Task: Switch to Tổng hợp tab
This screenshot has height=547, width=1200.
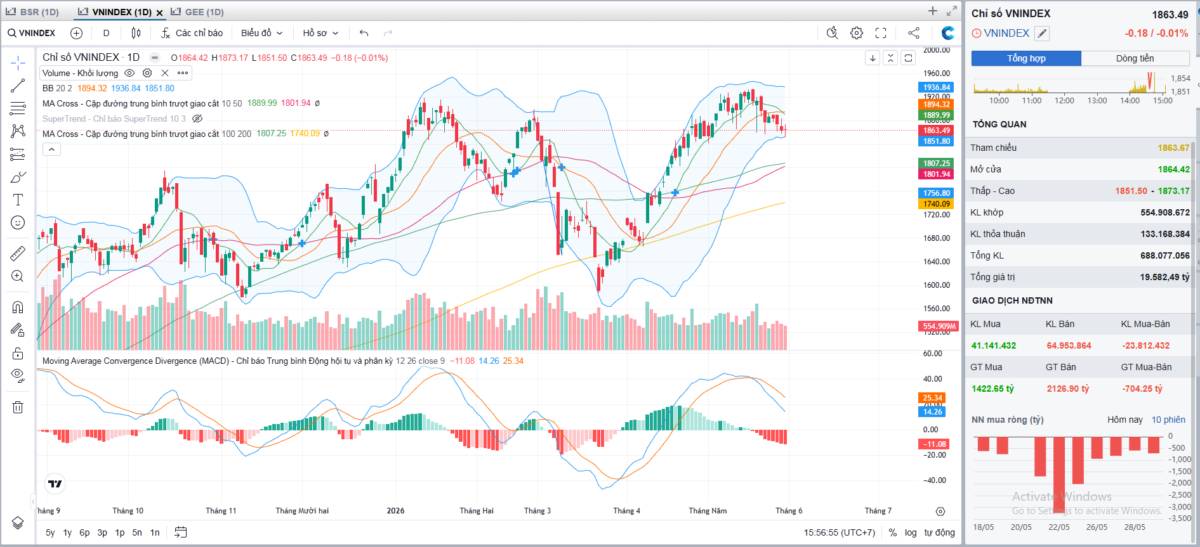Action: (1026, 59)
